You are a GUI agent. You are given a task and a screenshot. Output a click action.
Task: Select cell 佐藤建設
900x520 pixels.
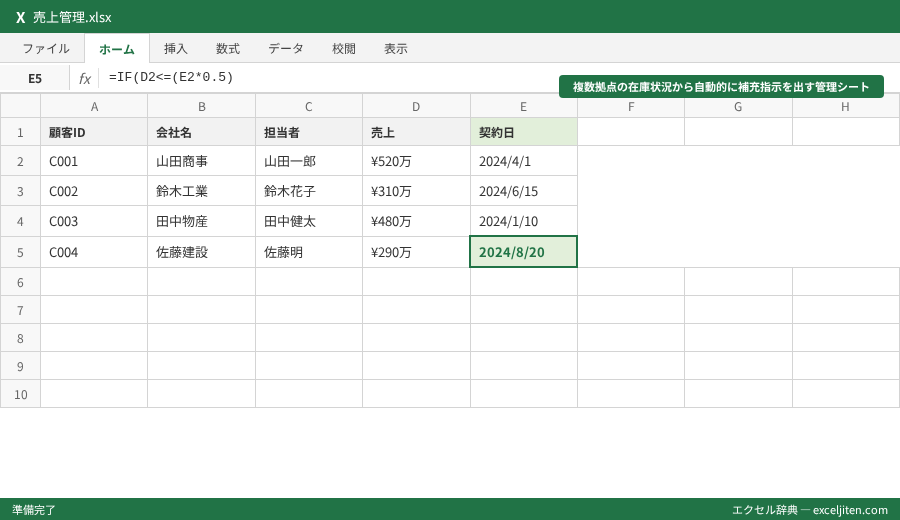201,252
